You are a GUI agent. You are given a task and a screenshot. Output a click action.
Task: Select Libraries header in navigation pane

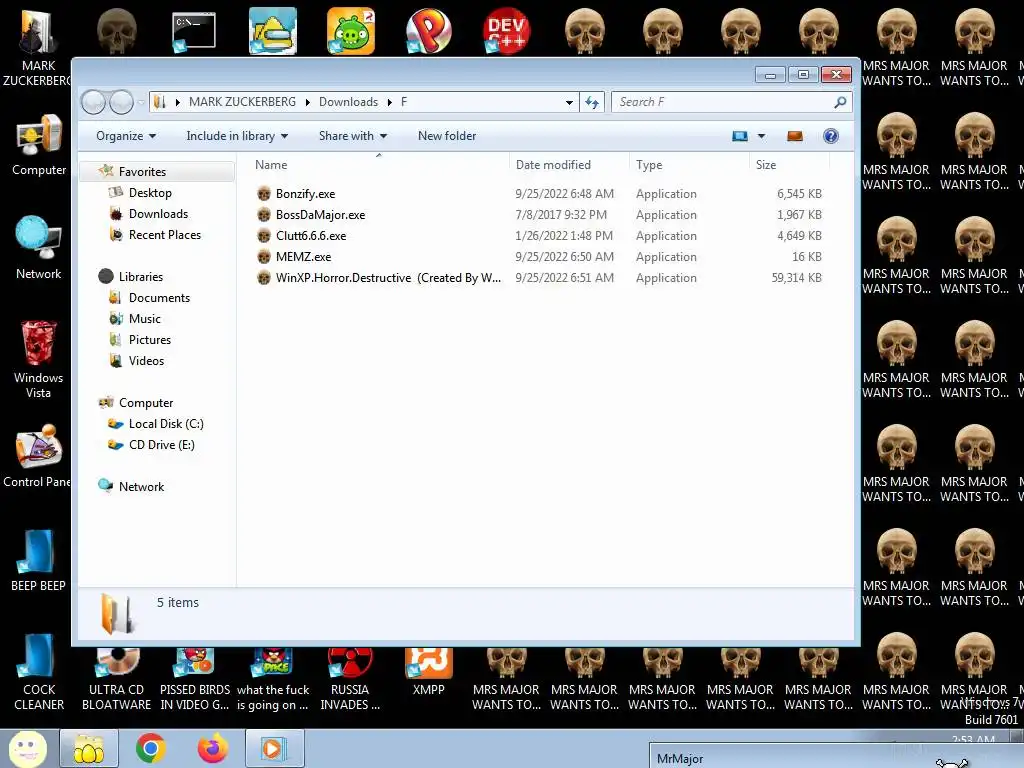coord(140,277)
